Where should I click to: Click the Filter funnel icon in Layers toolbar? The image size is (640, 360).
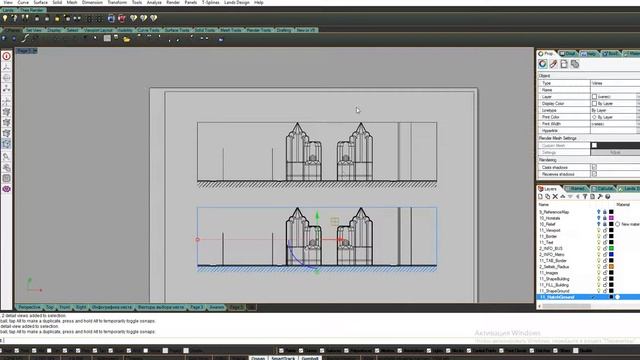[585, 197]
